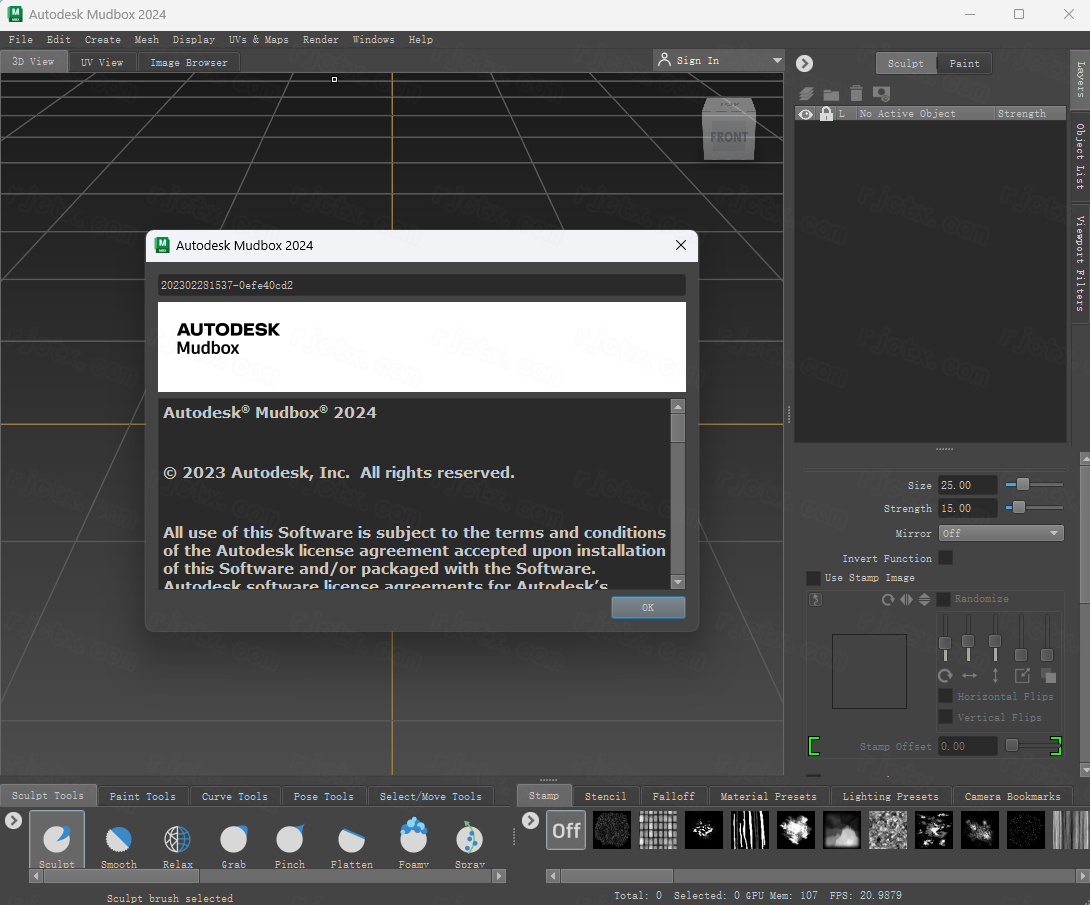Select the Flatten brush
1090x905 pixels.
[352, 840]
